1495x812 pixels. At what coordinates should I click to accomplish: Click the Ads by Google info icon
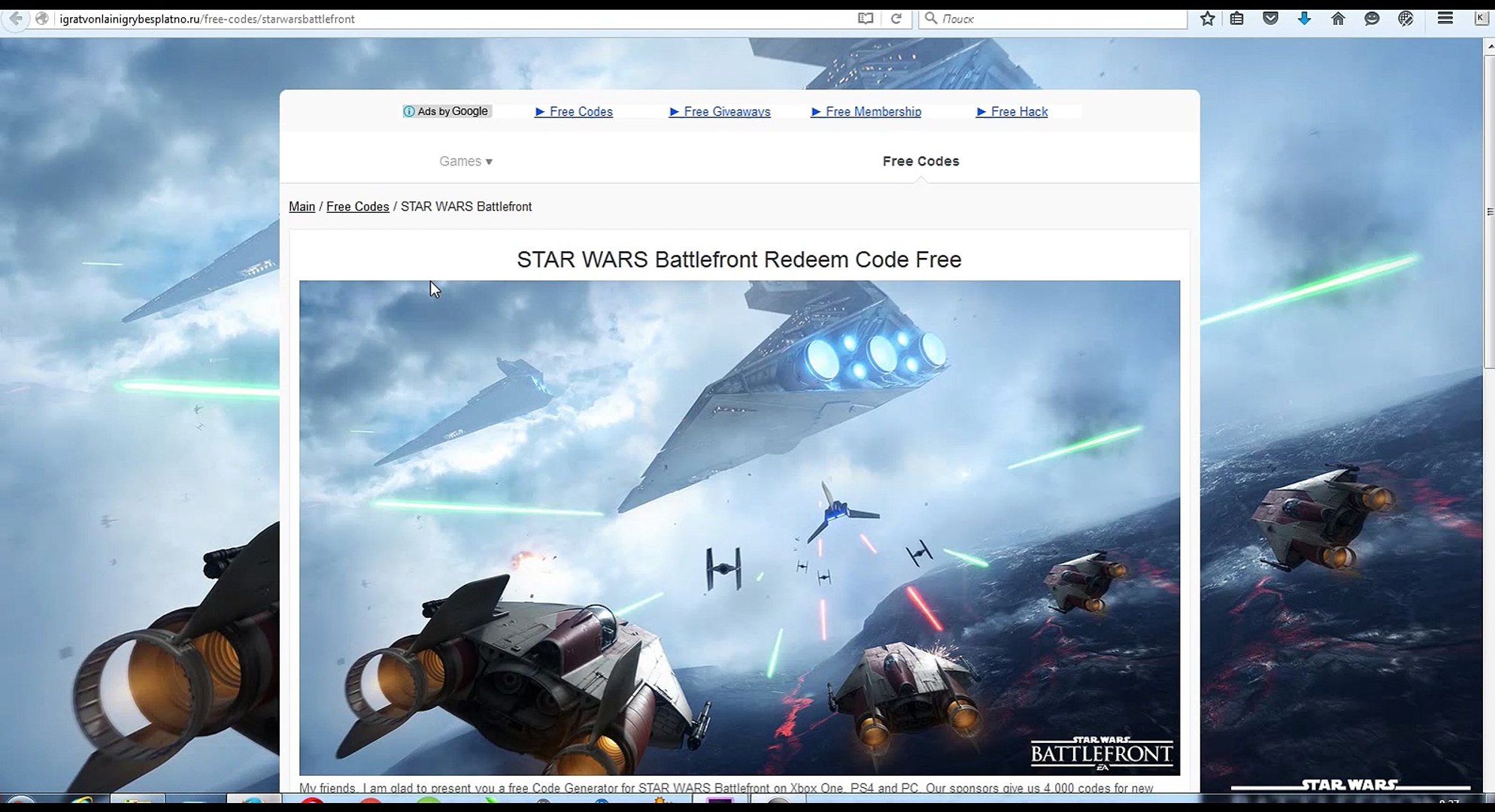pos(409,111)
